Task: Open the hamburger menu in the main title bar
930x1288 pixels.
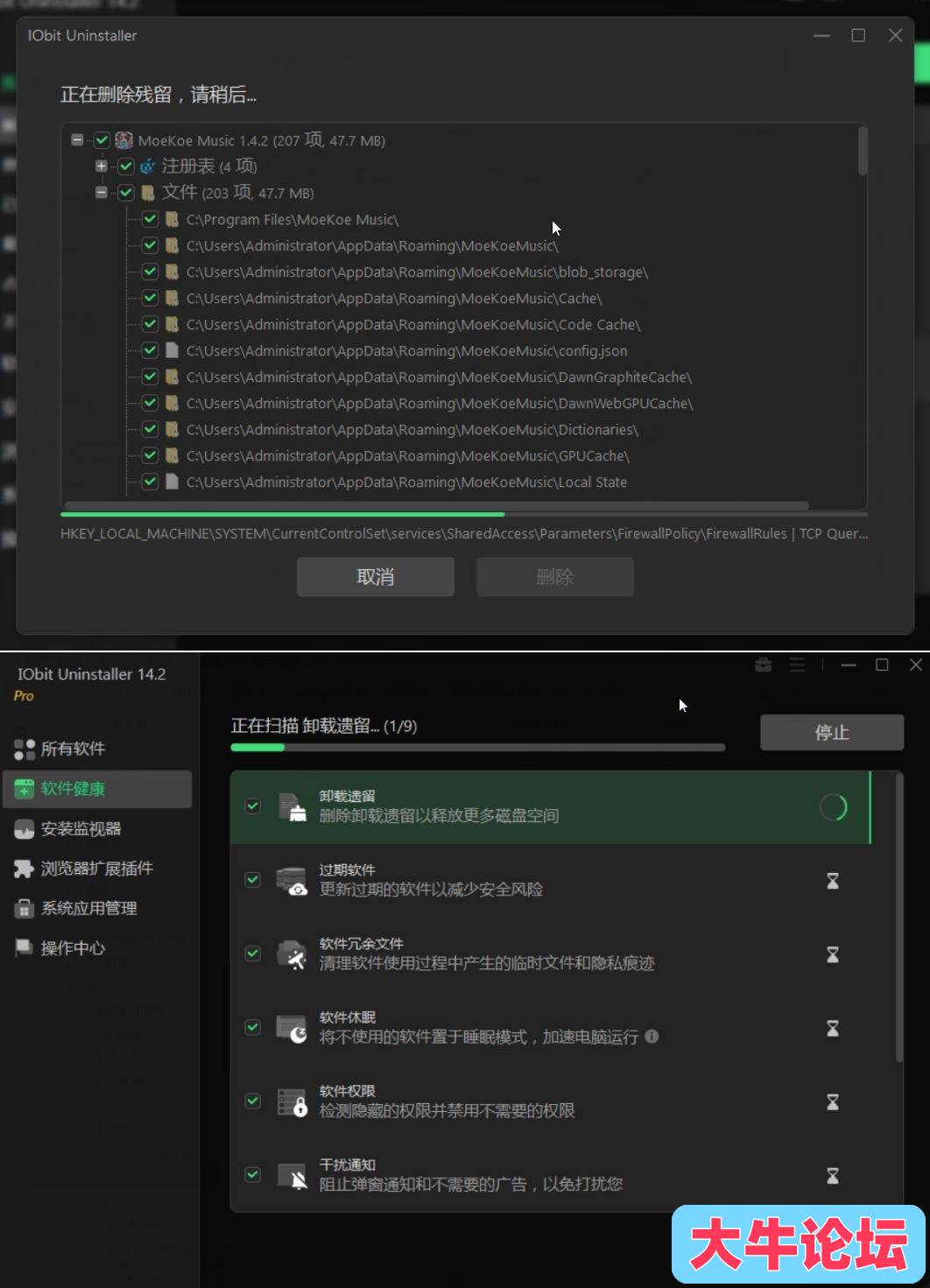Action: [797, 665]
